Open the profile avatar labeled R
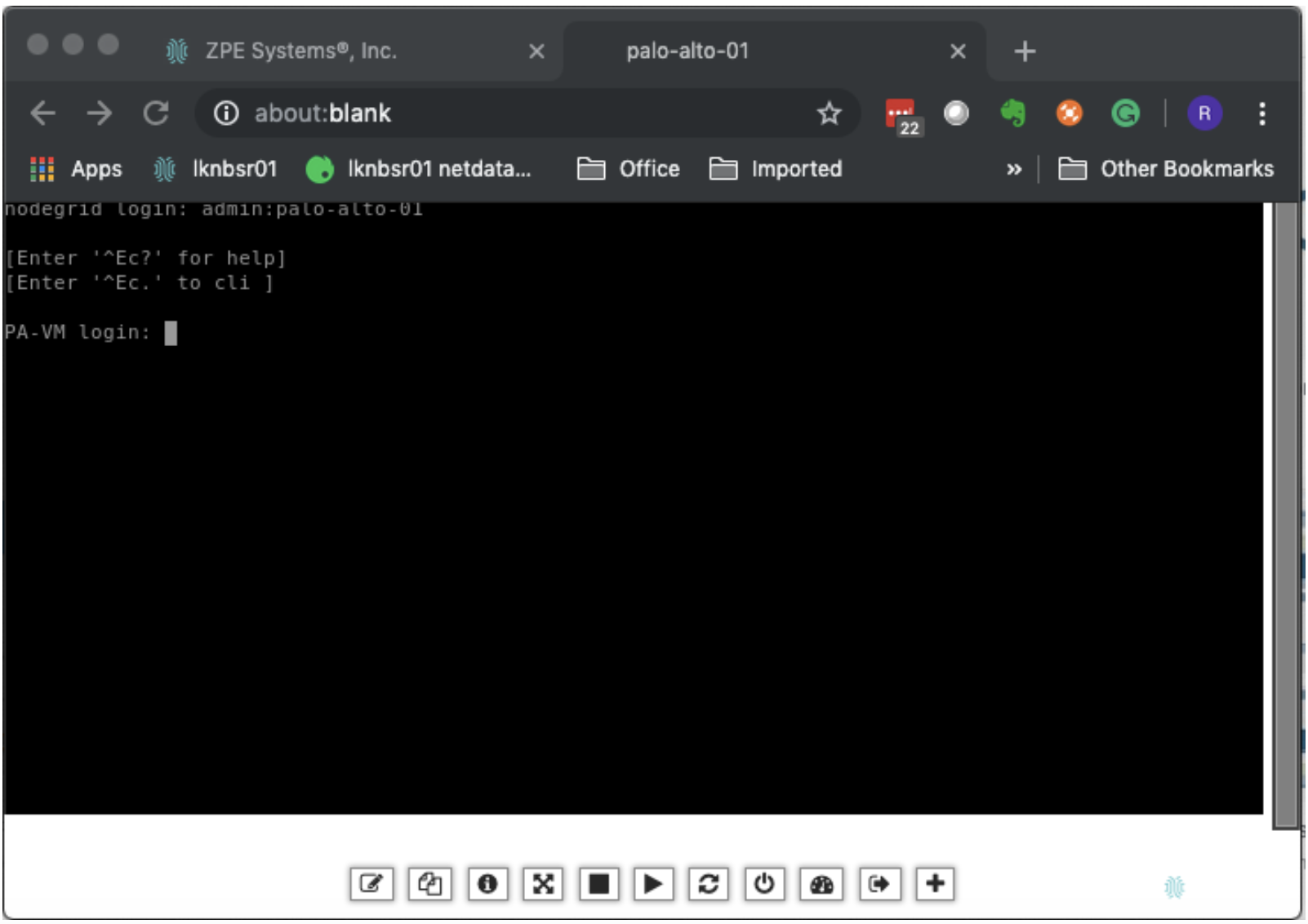Screen dimensions: 1308x924 (x=1204, y=113)
